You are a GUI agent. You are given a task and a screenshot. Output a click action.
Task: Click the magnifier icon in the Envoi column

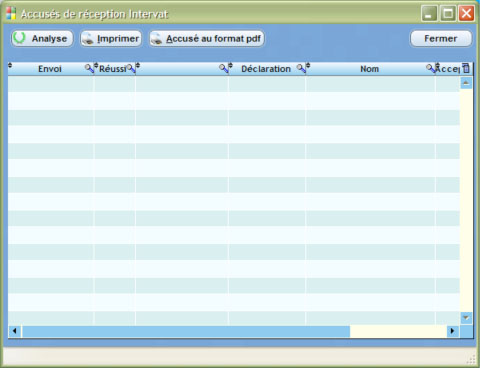pyautogui.click(x=89, y=69)
